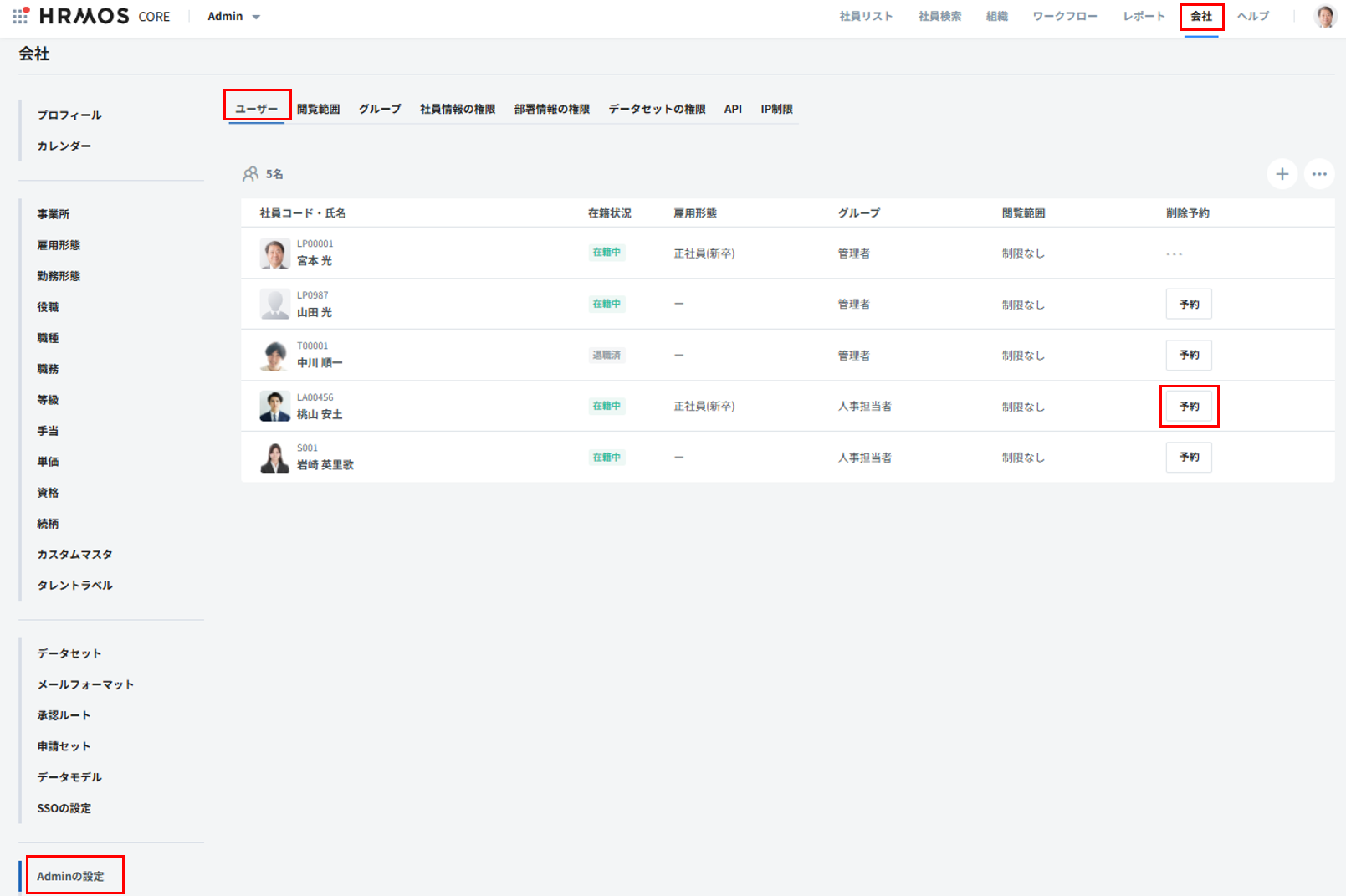Switch to the IP制限 tab

[776, 109]
